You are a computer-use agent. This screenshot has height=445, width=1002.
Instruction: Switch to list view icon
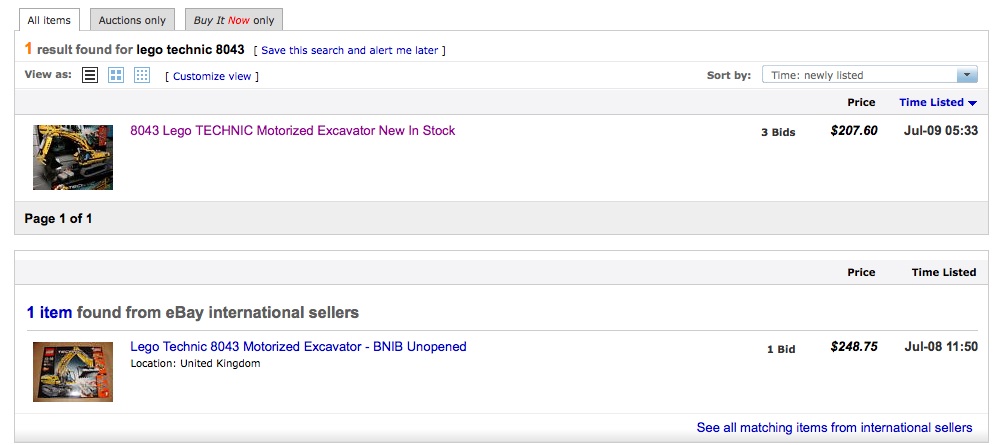(x=90, y=75)
